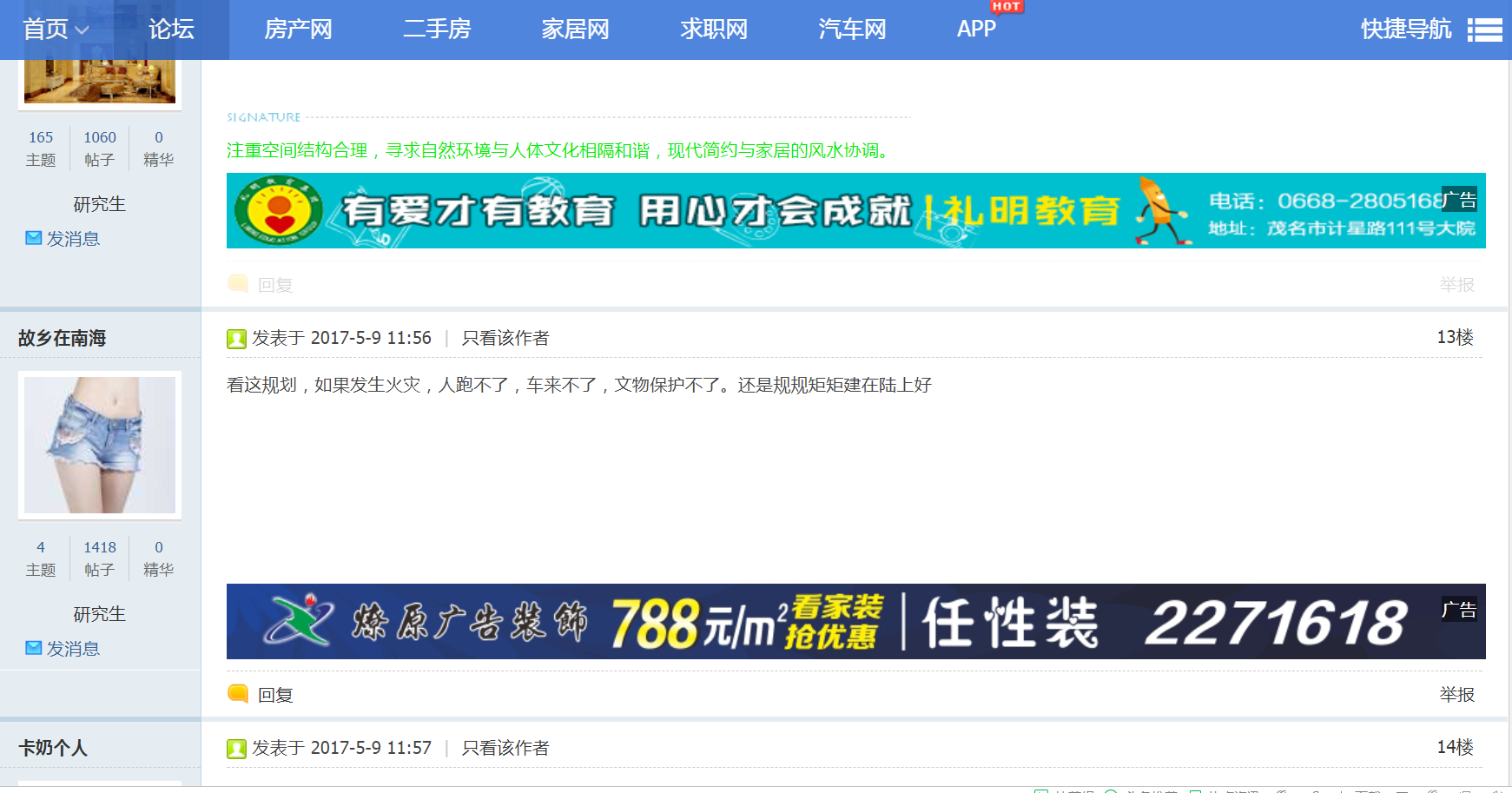Select 二手房 from the top menu
Viewport: 1512px width, 793px height.
click(437, 30)
